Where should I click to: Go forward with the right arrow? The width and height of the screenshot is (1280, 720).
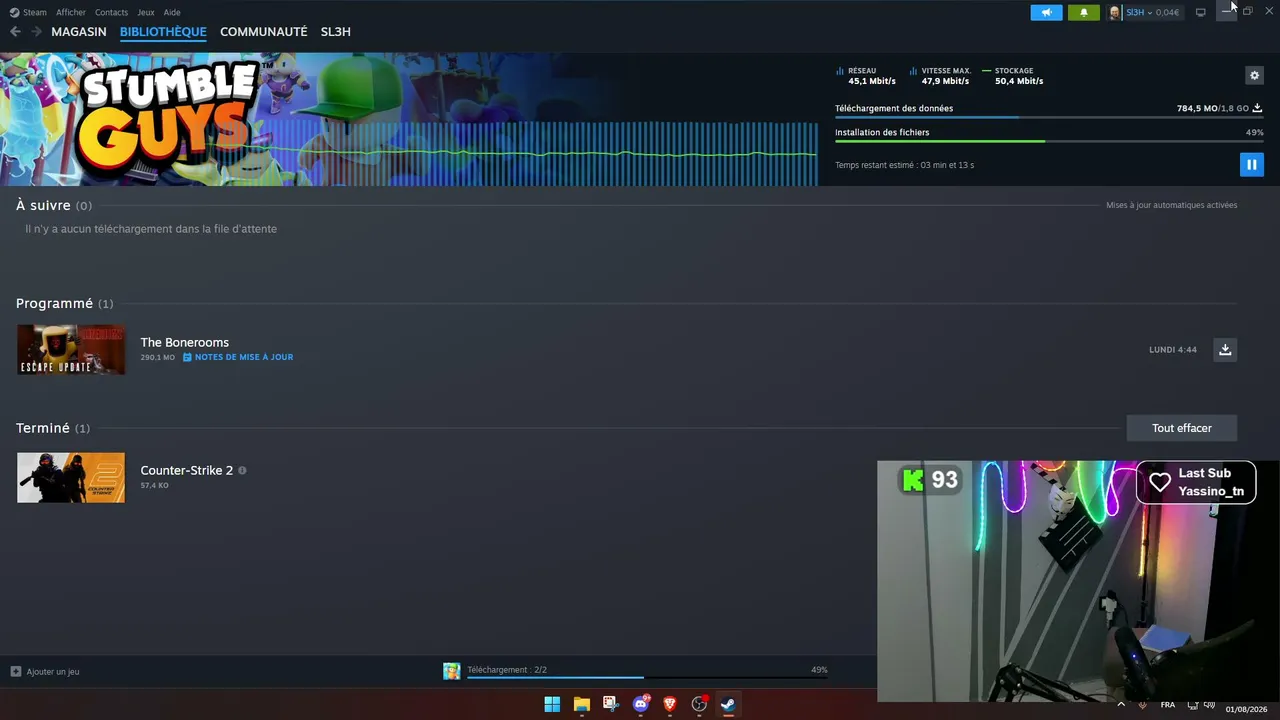(x=36, y=32)
